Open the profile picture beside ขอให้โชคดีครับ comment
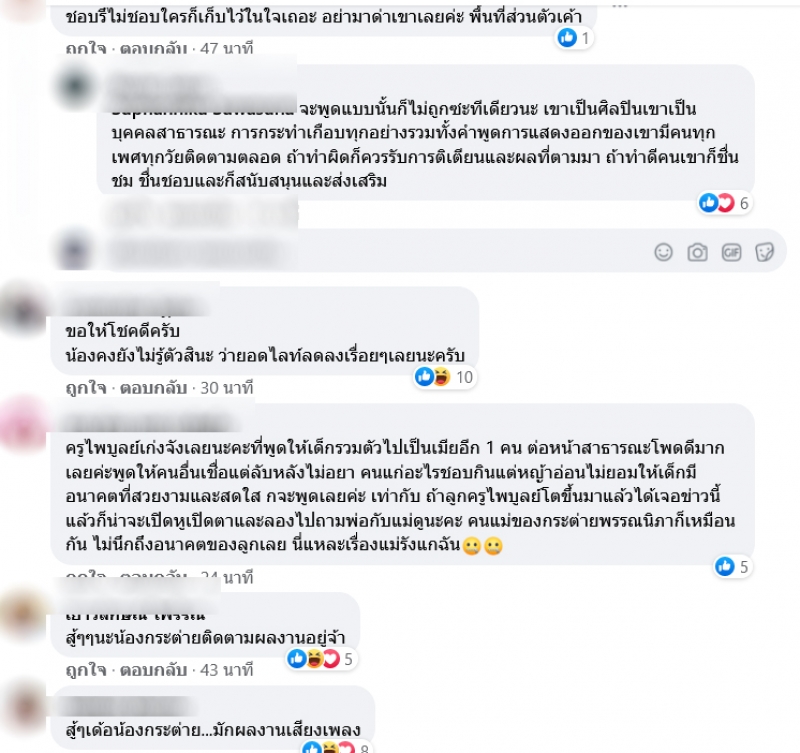800x753 pixels. click(x=22, y=310)
